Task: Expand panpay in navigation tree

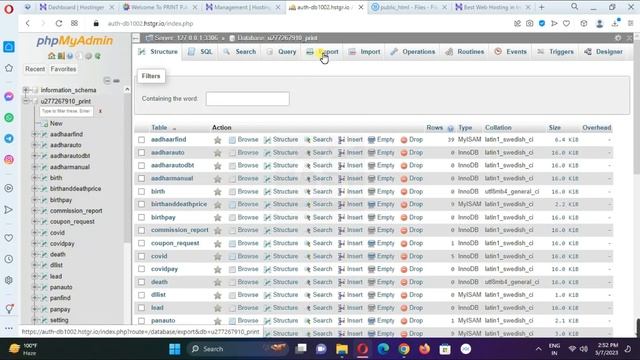Action: pyautogui.click(x=35, y=309)
